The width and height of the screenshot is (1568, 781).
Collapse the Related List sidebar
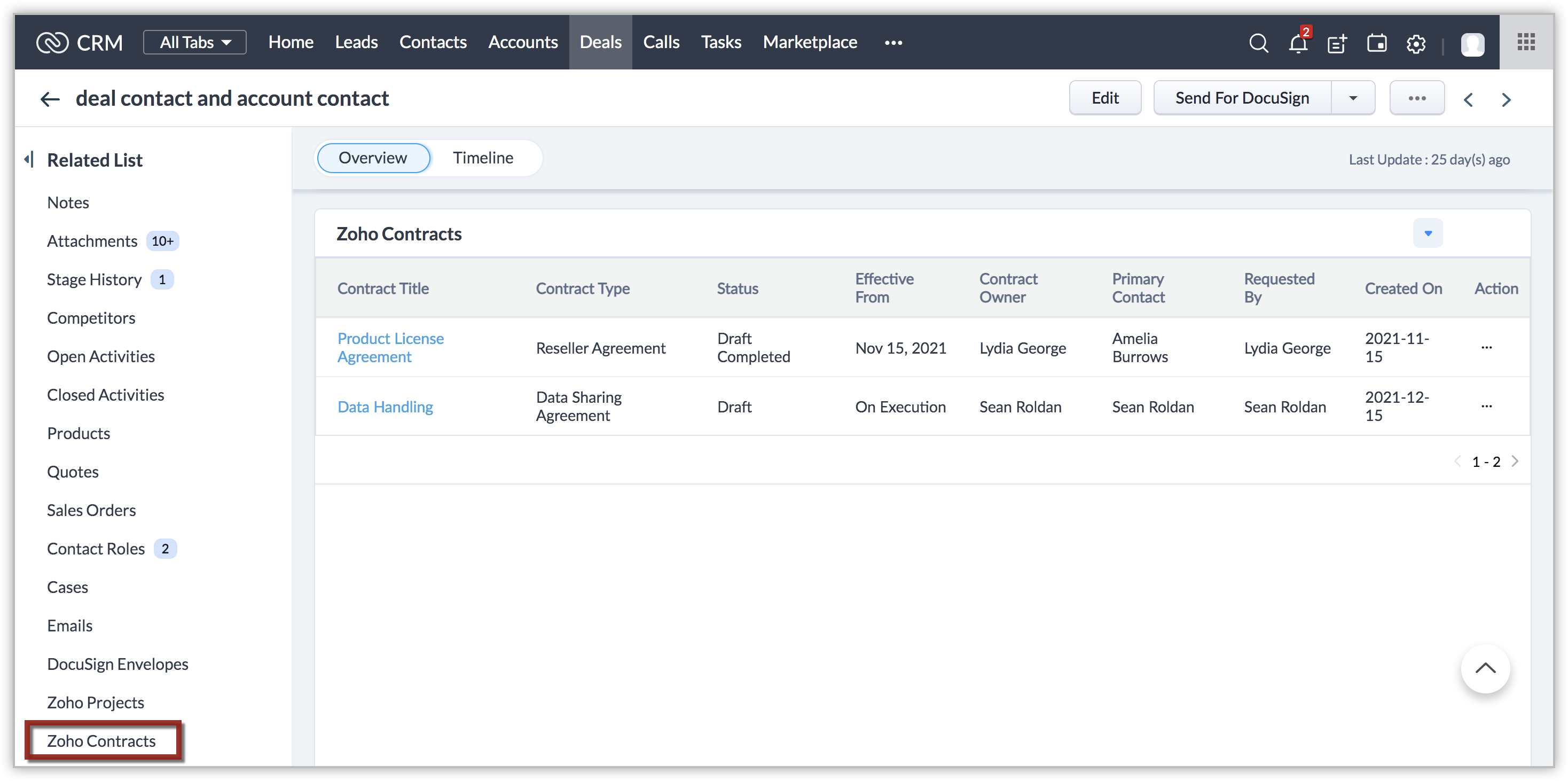pyautogui.click(x=29, y=160)
